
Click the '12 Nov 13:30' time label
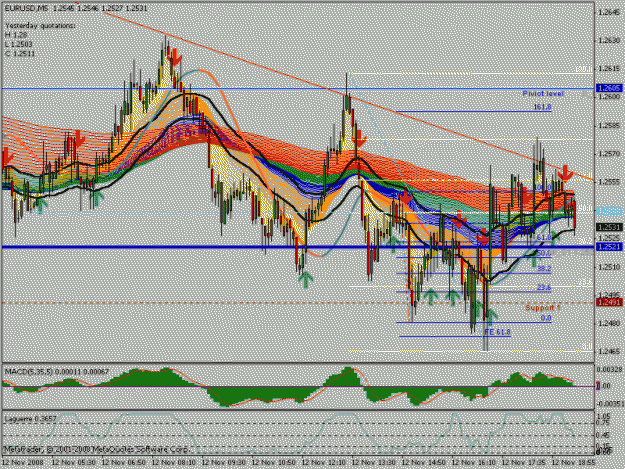[373, 463]
